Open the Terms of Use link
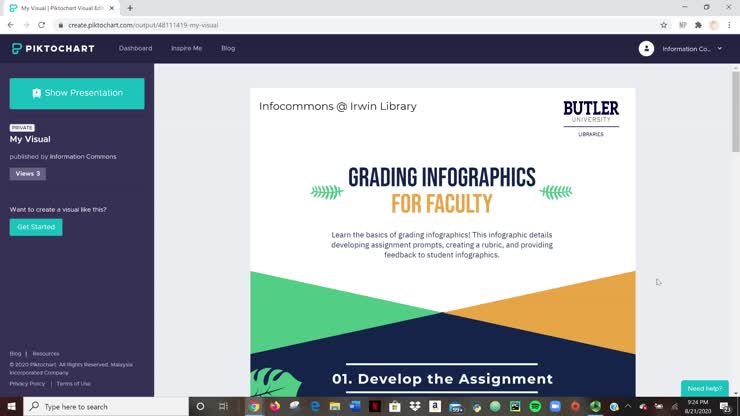This screenshot has height=416, width=740. tap(74, 384)
